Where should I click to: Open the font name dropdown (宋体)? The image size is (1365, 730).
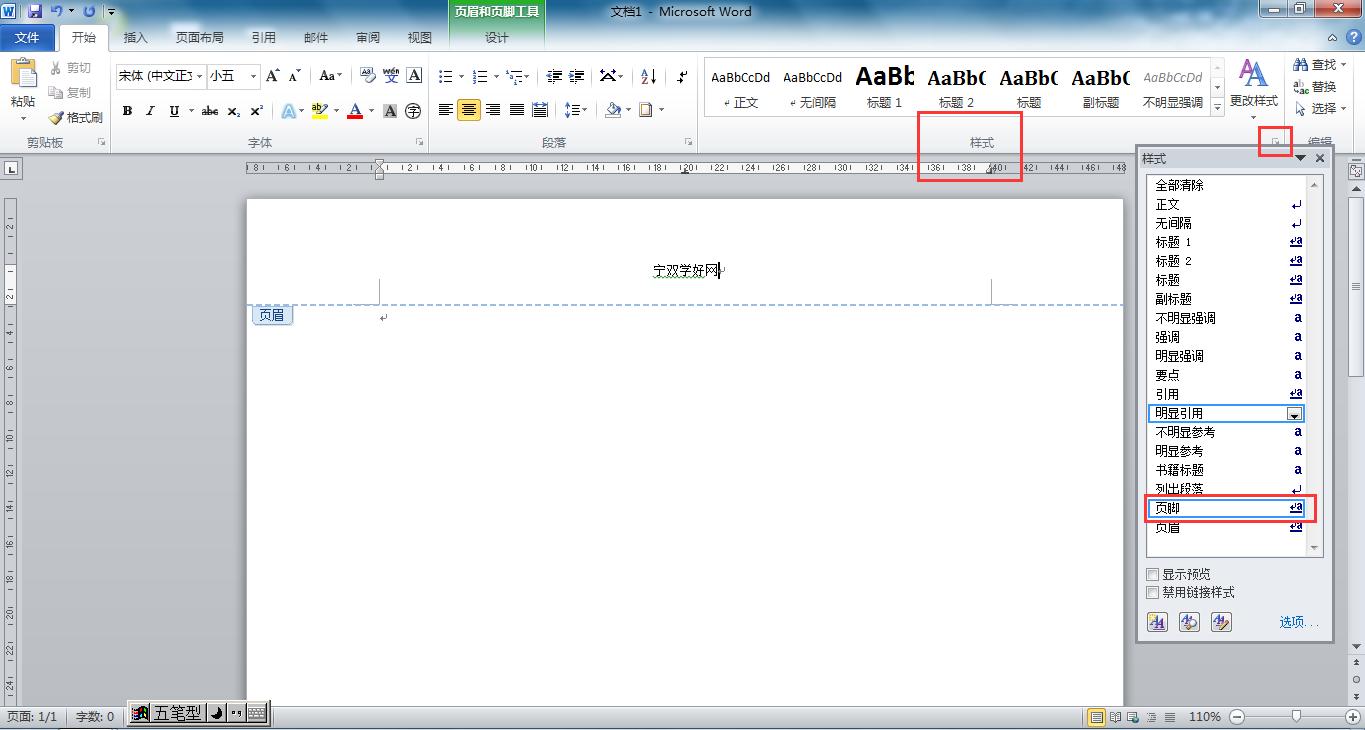(x=199, y=76)
